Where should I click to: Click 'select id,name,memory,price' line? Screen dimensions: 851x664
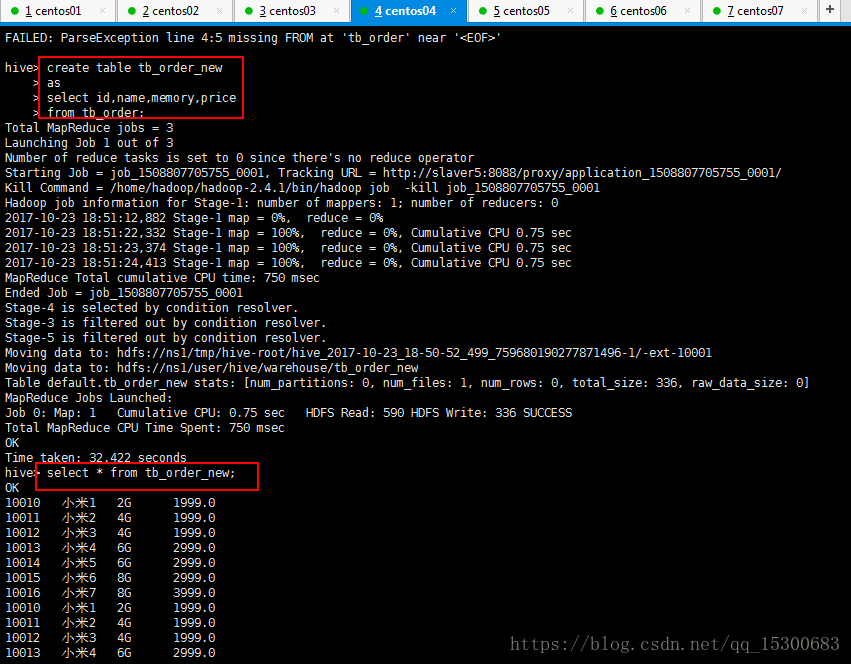[x=142, y=98]
